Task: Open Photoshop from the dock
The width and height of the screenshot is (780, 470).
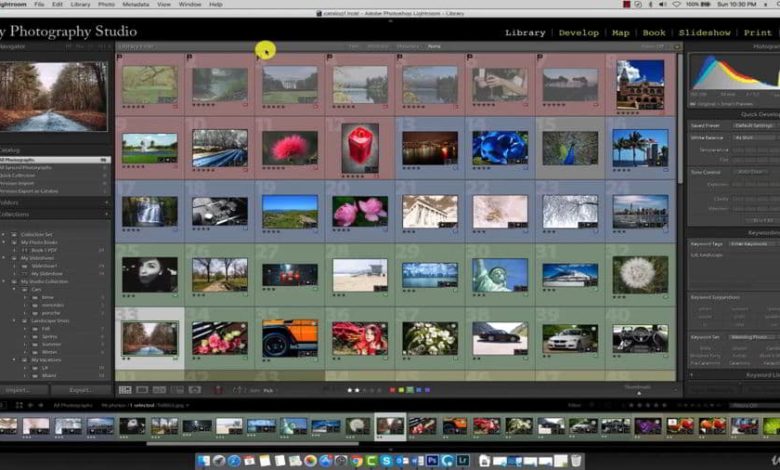Action: tap(432, 461)
